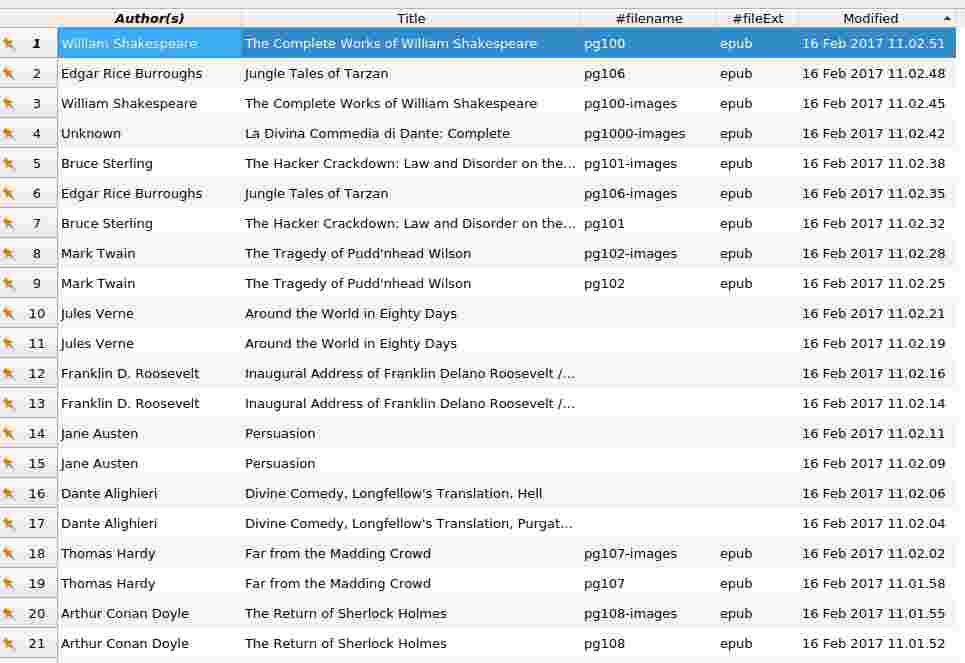This screenshot has width=965, height=663.
Task: Click the Inaugural Address title in row 13
Action: pyautogui.click(x=410, y=404)
